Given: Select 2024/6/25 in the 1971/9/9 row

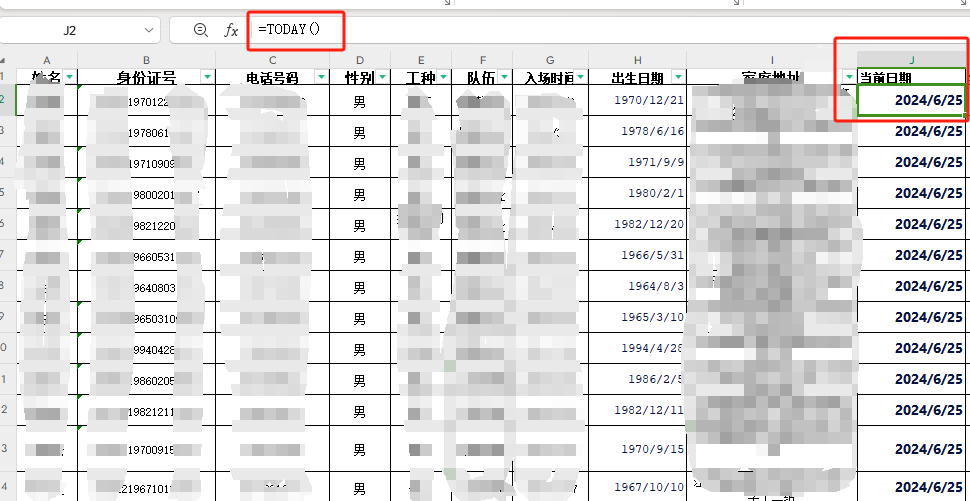Looking at the screenshot, I should point(912,162).
